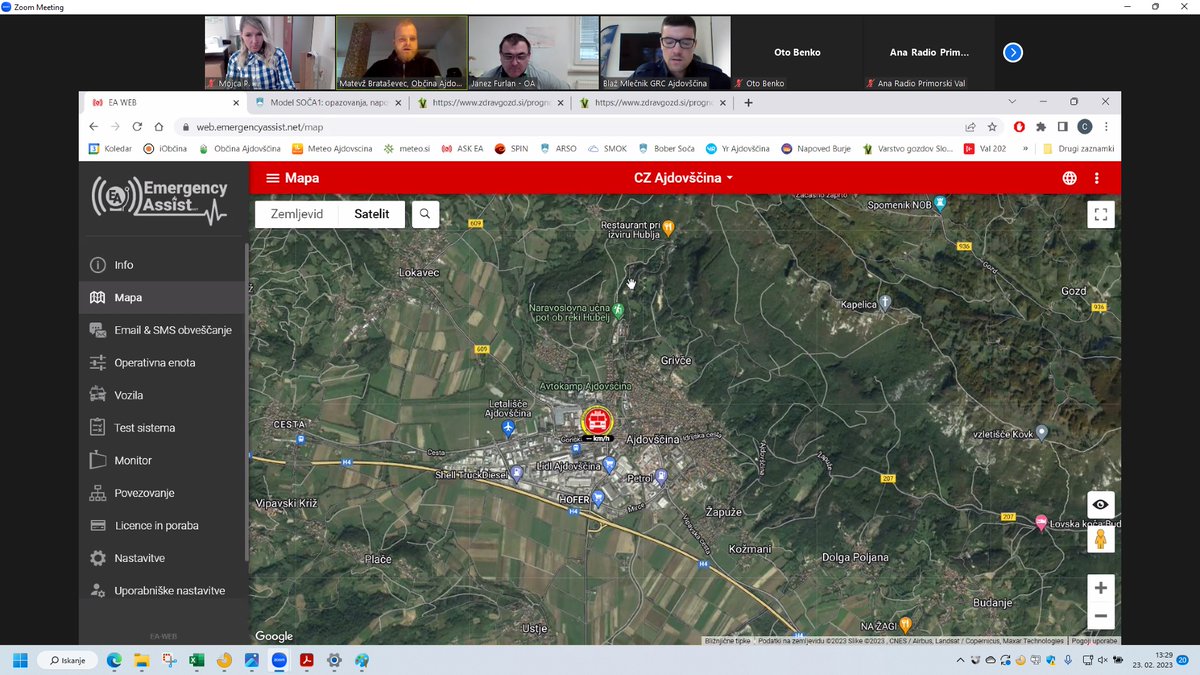Viewport: 1200px width, 675px height.
Task: Select the Street View pegman
Action: 1101,539
